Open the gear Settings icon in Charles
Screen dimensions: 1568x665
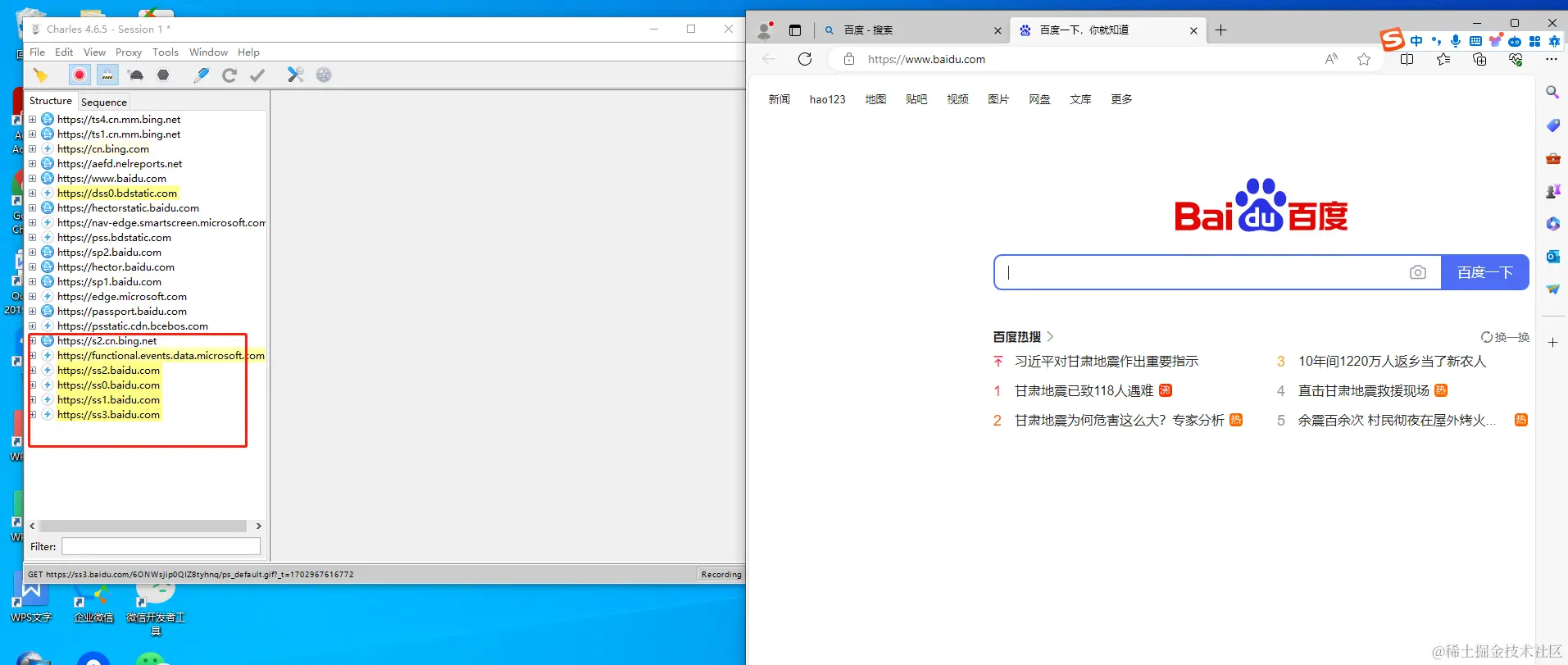point(324,75)
